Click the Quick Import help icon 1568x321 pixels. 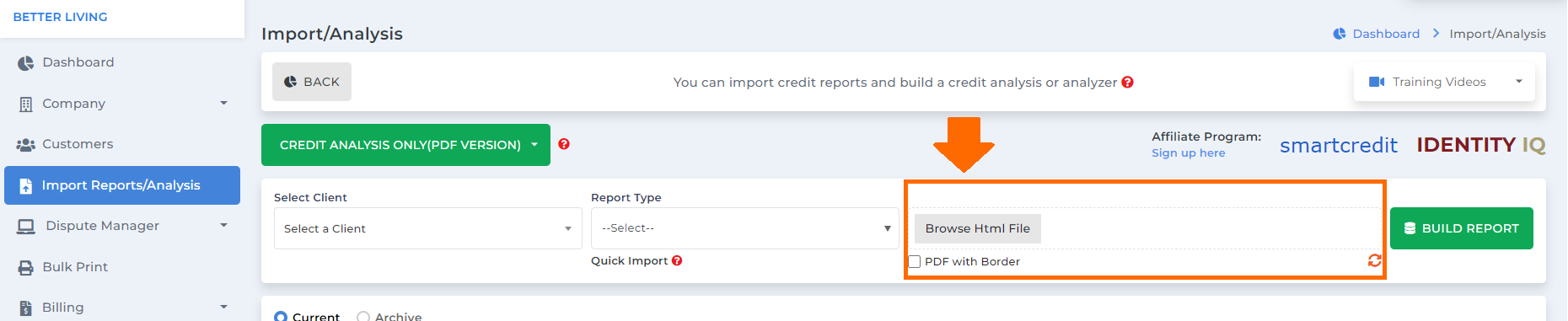pos(677,260)
